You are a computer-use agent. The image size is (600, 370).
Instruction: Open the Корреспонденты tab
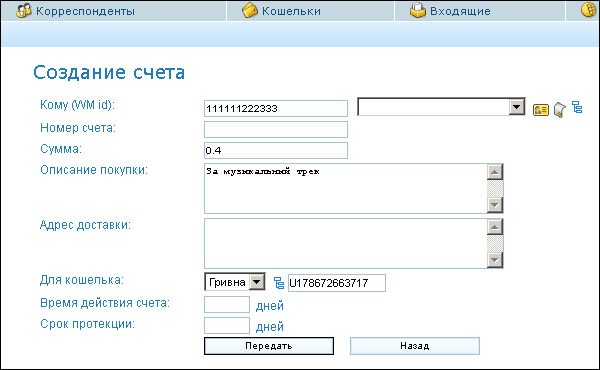click(114, 11)
